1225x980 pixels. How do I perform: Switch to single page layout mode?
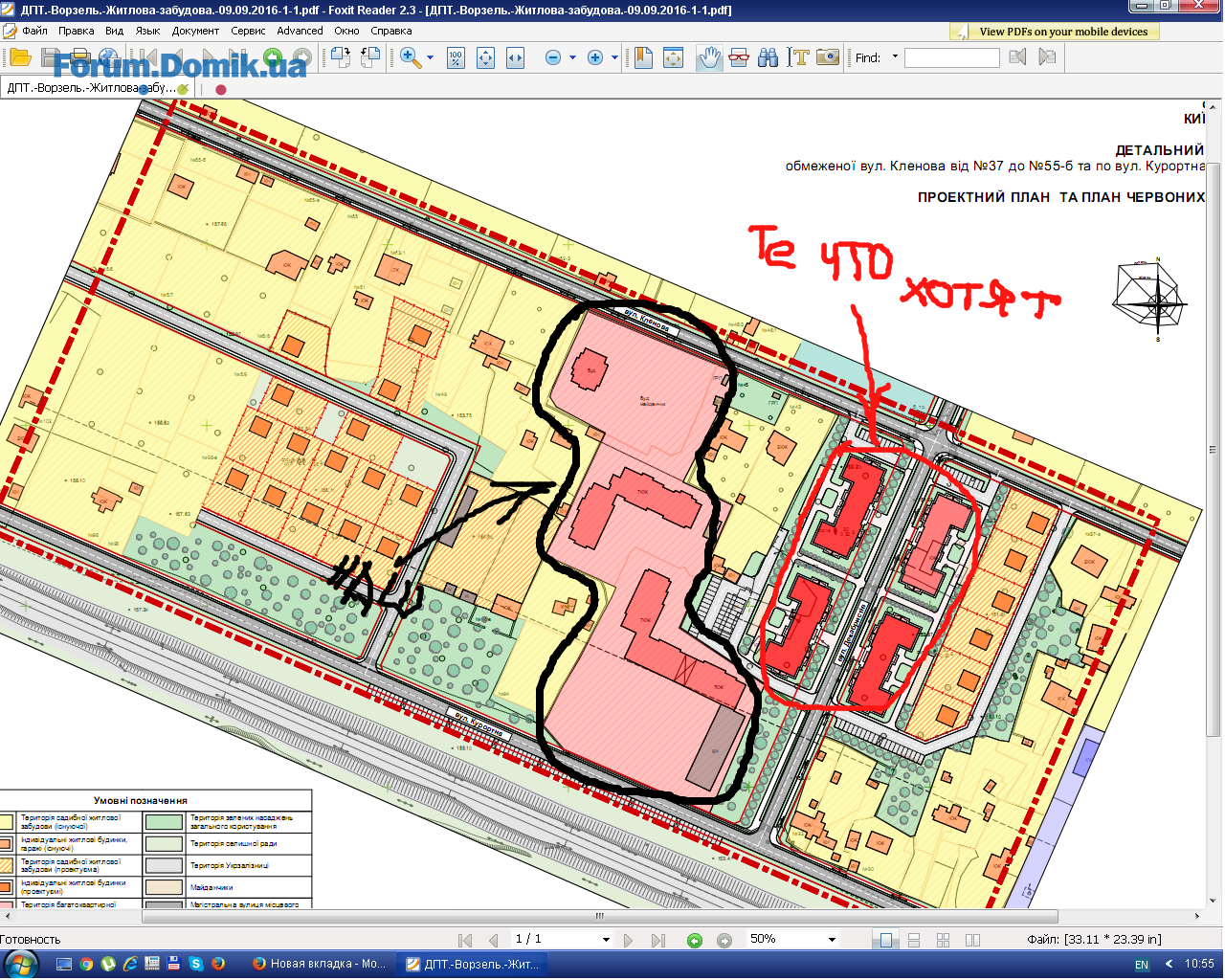(x=886, y=940)
